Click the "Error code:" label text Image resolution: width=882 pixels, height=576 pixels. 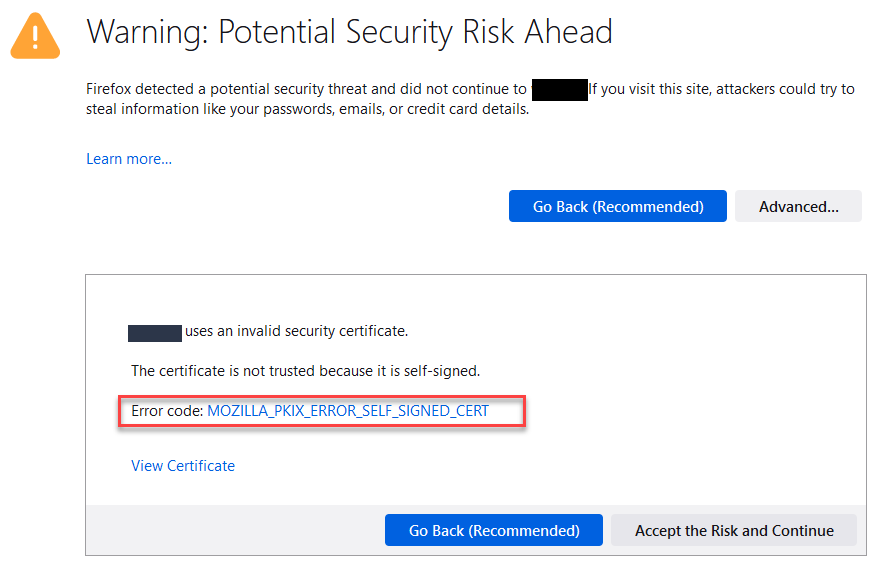tap(167, 411)
